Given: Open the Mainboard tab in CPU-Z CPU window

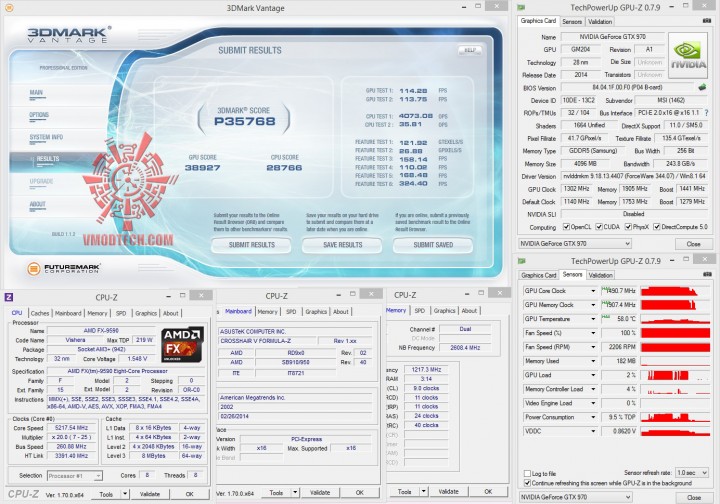Looking at the screenshot, I should click(68, 313).
